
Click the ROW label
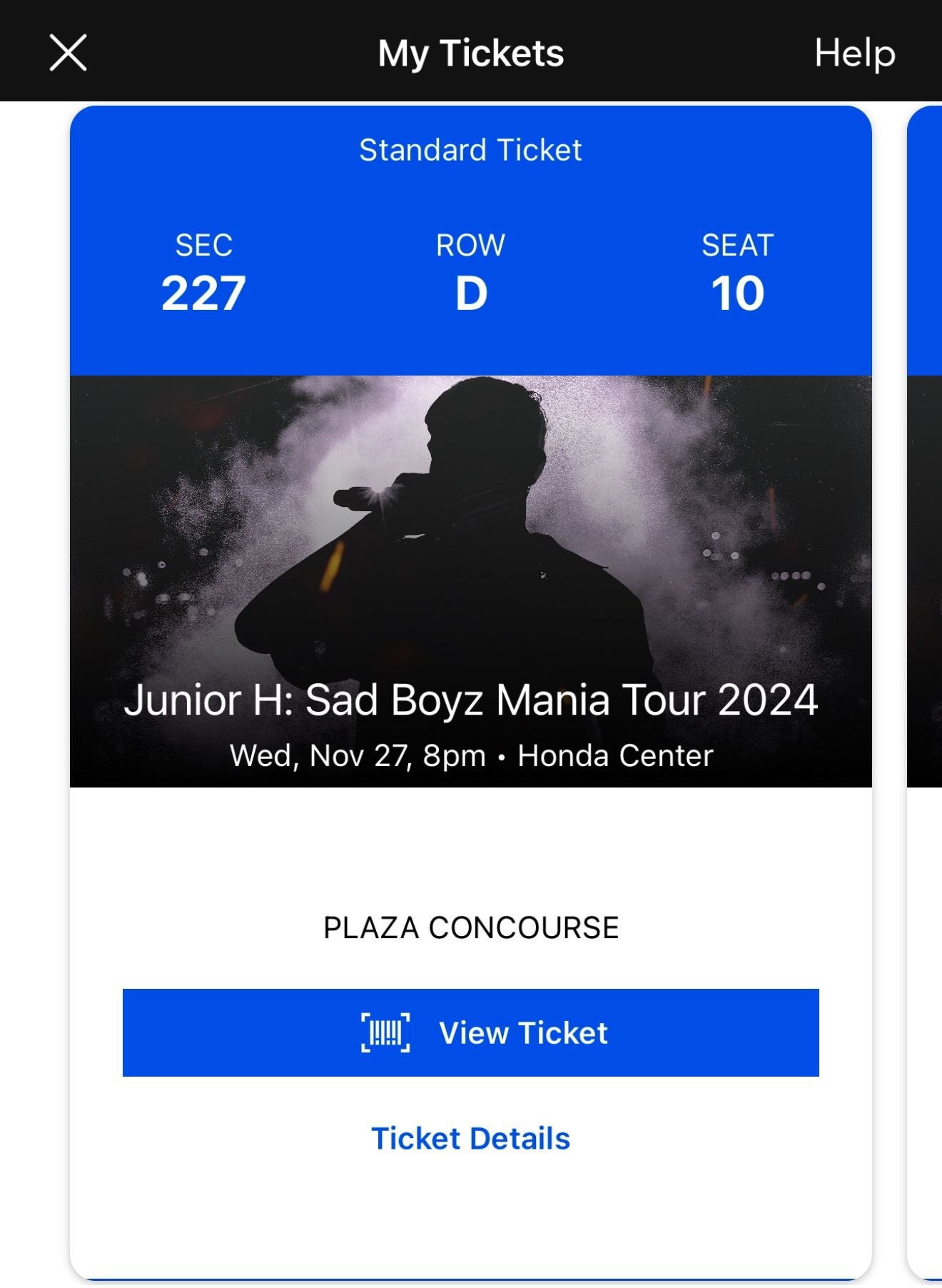pyautogui.click(x=471, y=245)
